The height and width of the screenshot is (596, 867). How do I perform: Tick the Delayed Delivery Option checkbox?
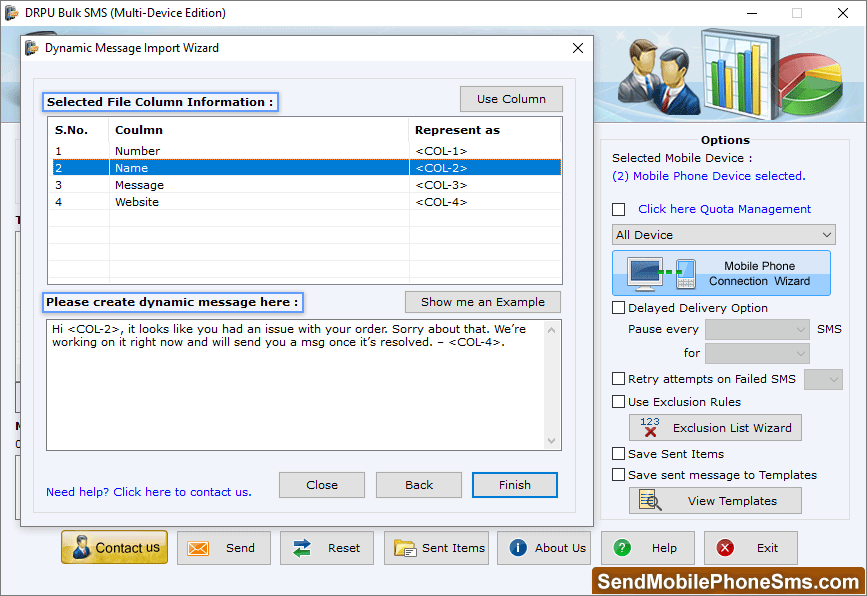click(618, 307)
